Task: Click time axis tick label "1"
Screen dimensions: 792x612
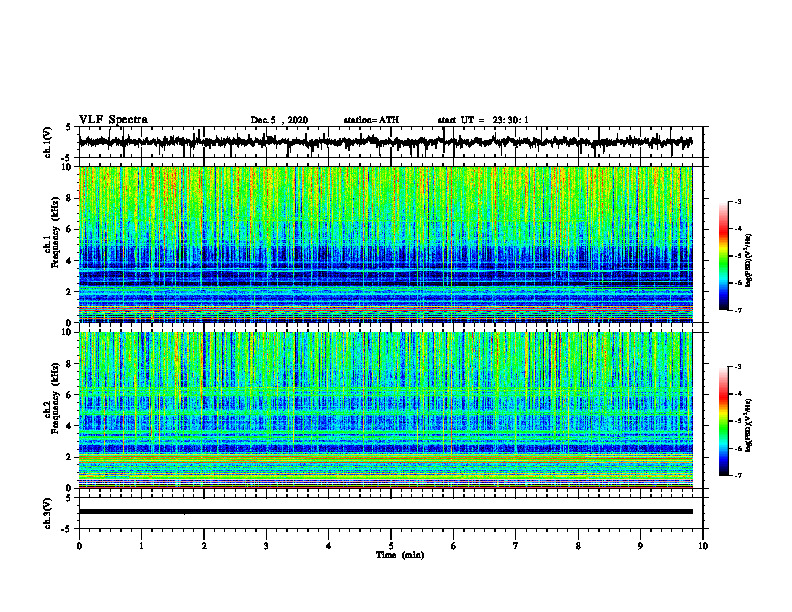Action: point(141,546)
